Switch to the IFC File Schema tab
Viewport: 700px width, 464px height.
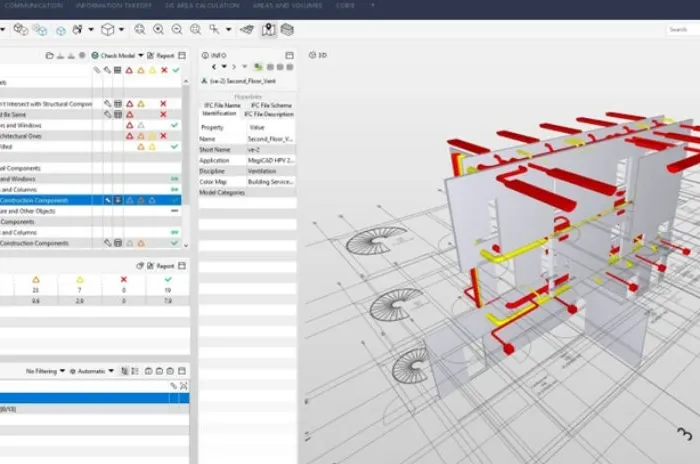click(271, 105)
